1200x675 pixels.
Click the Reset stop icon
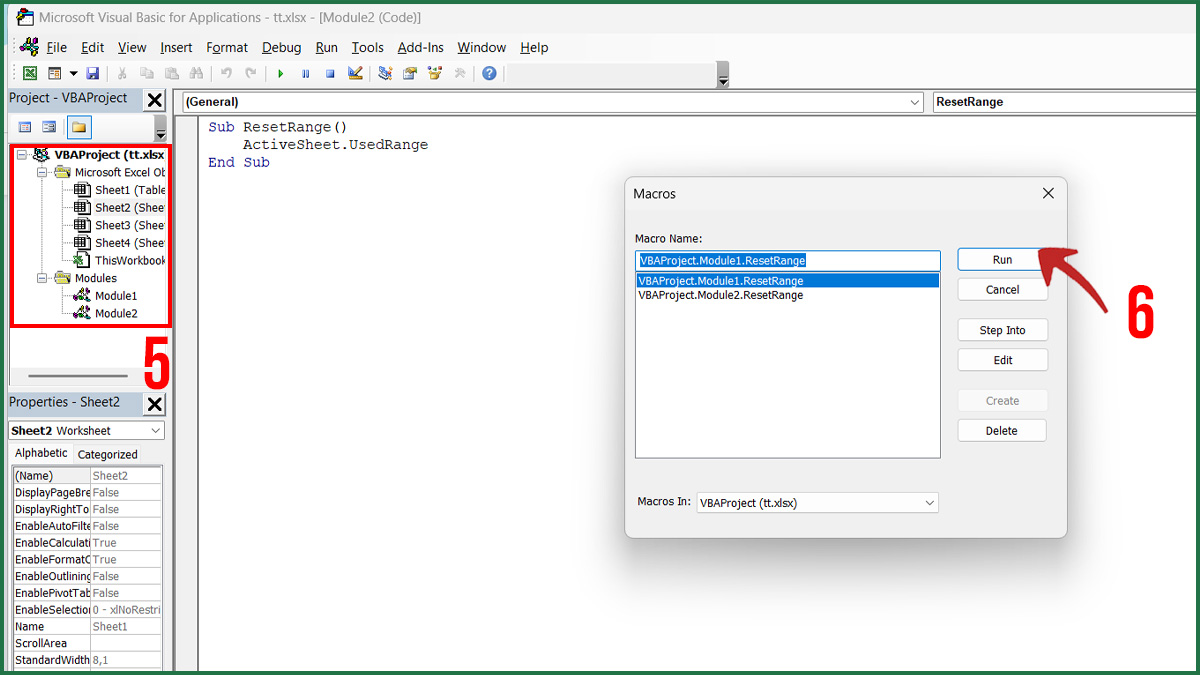point(329,73)
